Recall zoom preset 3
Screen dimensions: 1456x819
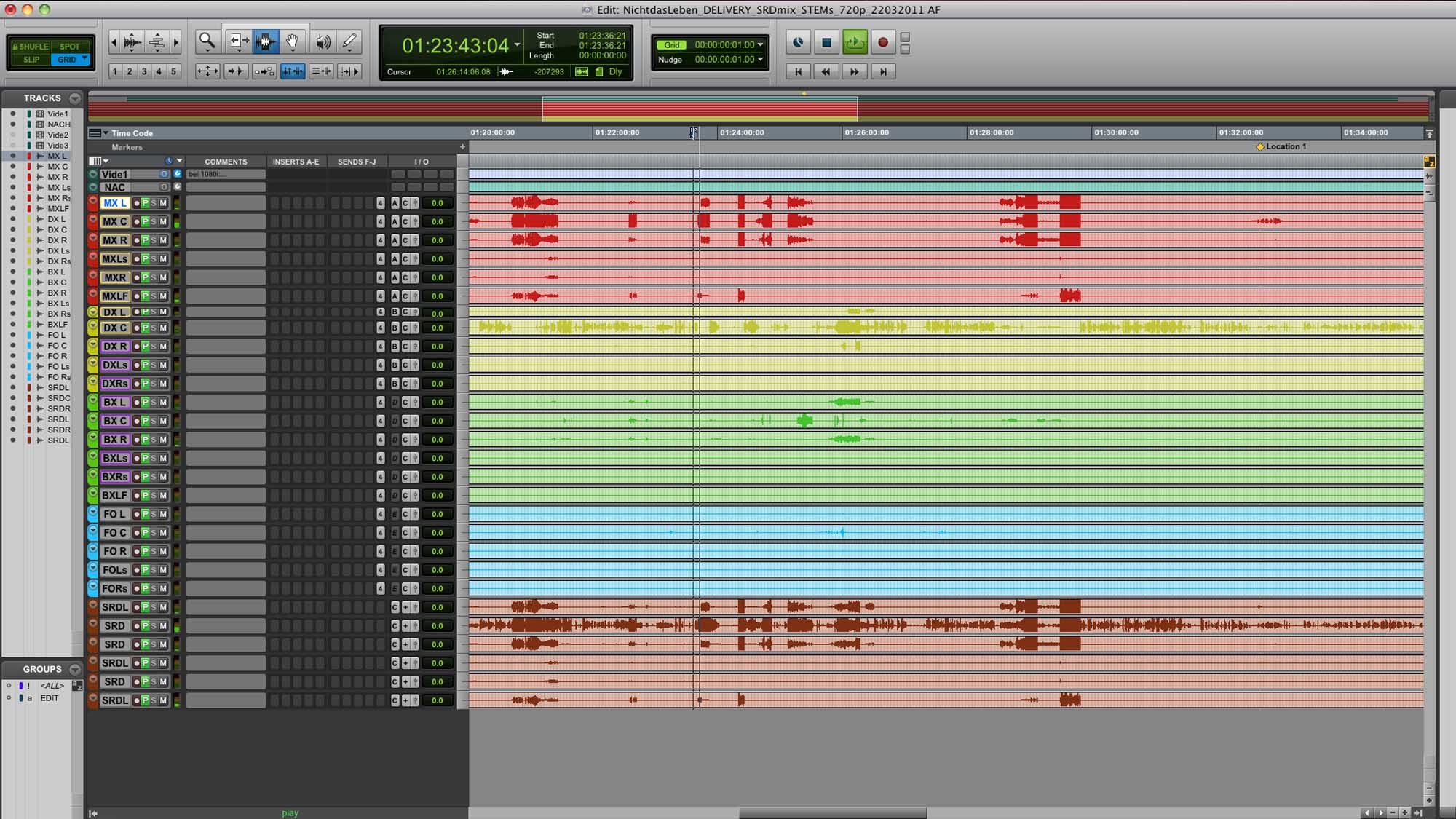pyautogui.click(x=144, y=71)
